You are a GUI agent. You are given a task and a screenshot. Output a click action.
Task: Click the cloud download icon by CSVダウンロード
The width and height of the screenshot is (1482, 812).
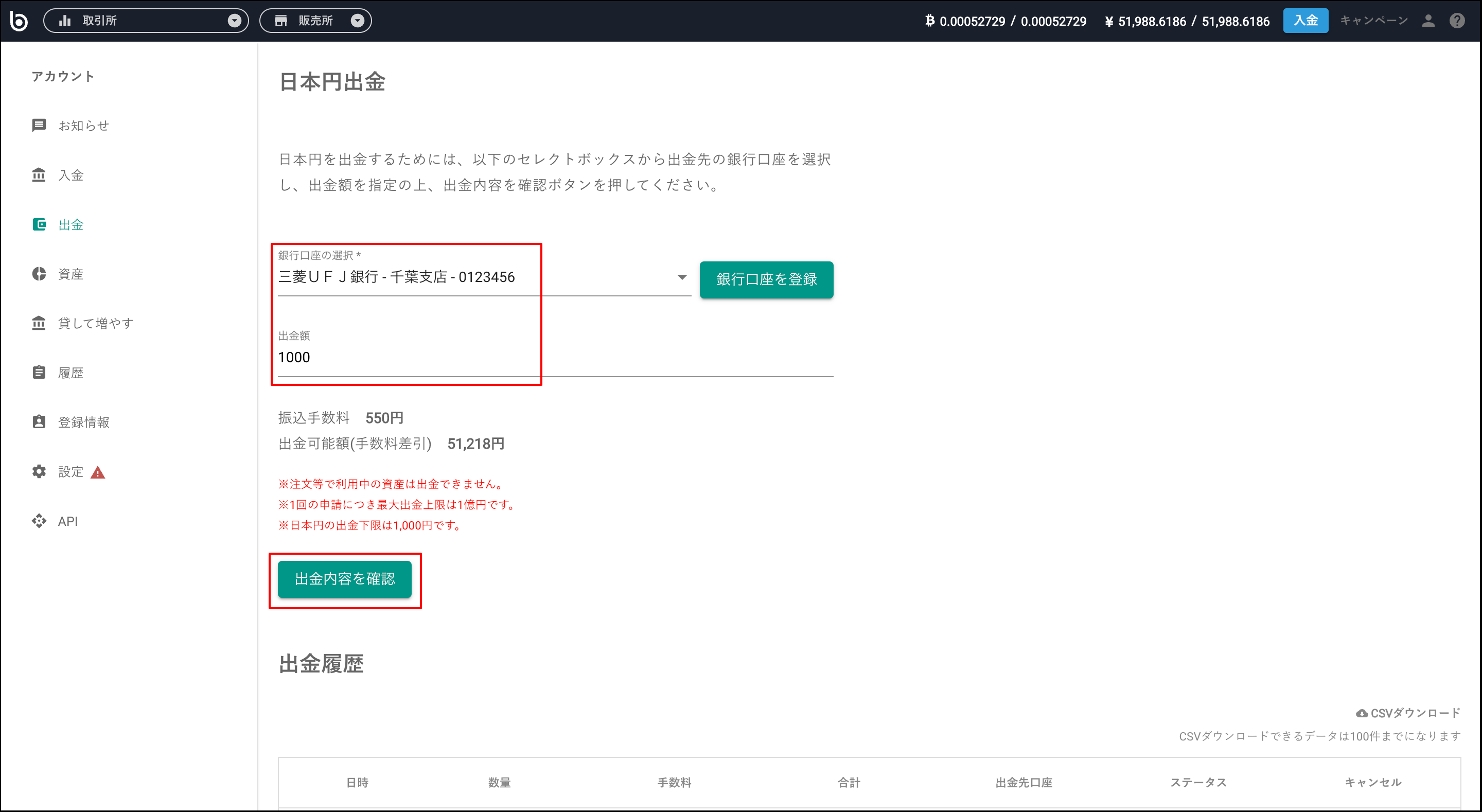[x=1362, y=714]
